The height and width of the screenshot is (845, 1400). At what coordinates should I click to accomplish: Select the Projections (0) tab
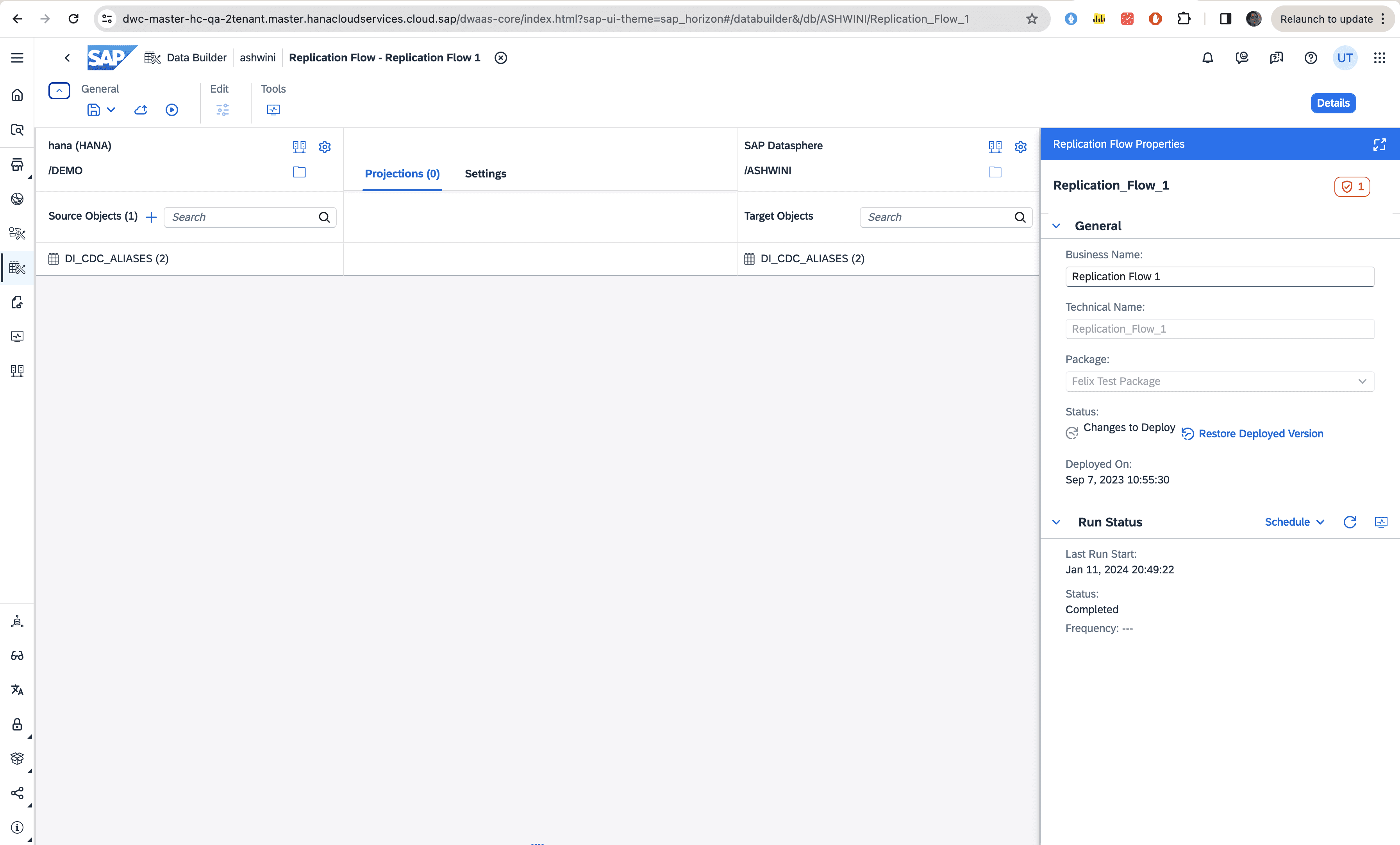click(402, 174)
